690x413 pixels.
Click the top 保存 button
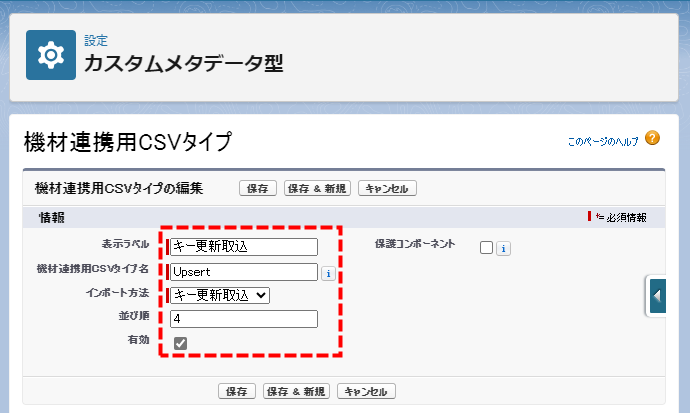point(257,188)
